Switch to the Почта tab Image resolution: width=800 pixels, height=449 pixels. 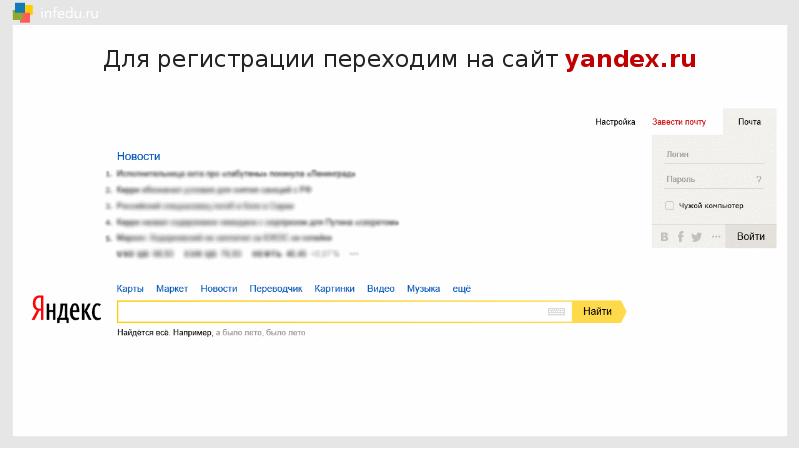[749, 122]
